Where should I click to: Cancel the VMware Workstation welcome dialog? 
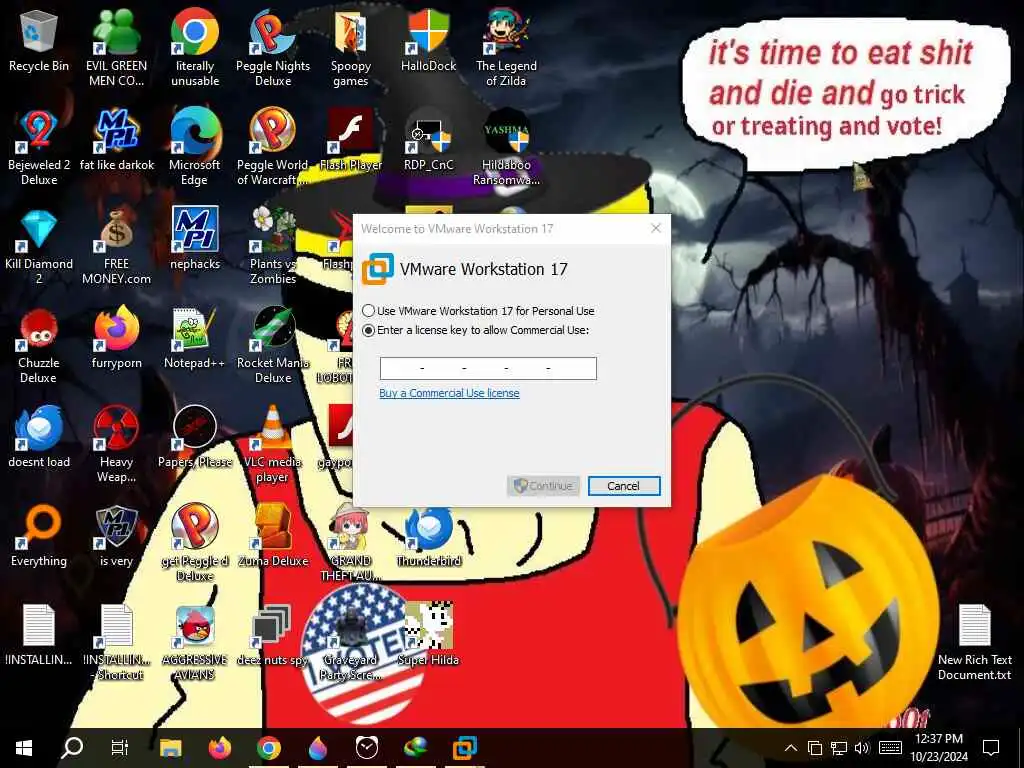pyautogui.click(x=624, y=486)
